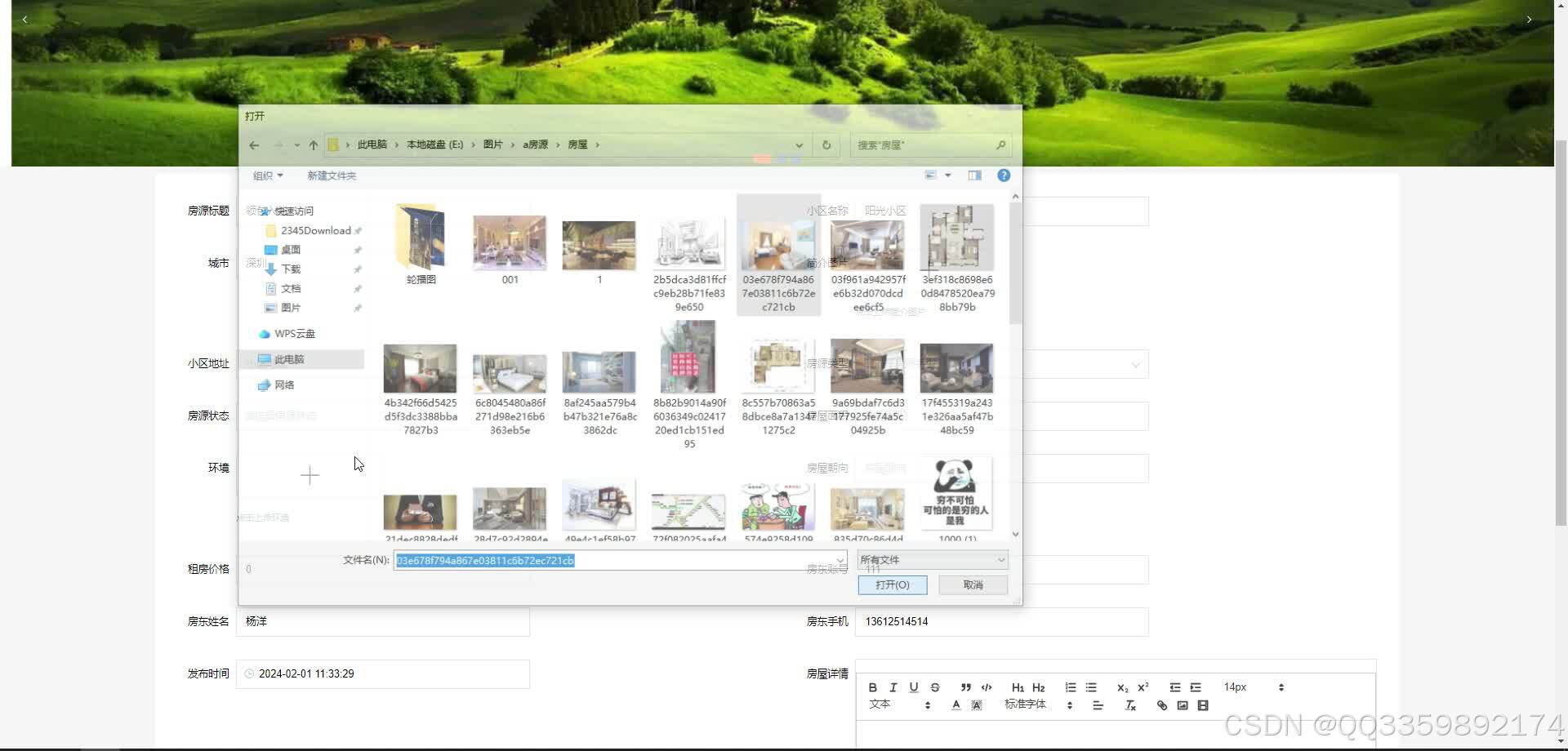Screen dimensions: 1568x751
Task: Open 2345Download in the navigation pane
Action: point(316,231)
